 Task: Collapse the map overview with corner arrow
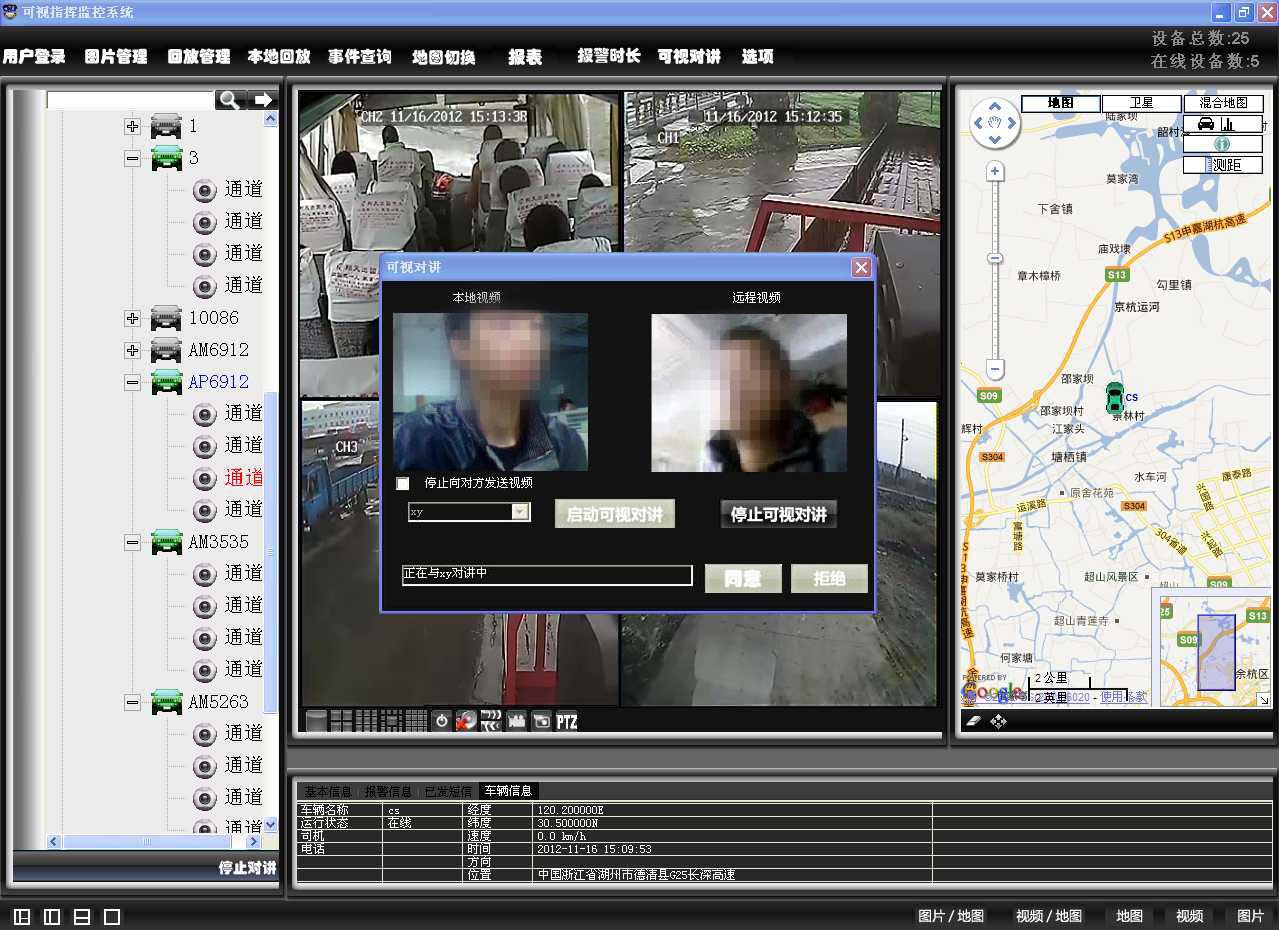(x=1264, y=700)
